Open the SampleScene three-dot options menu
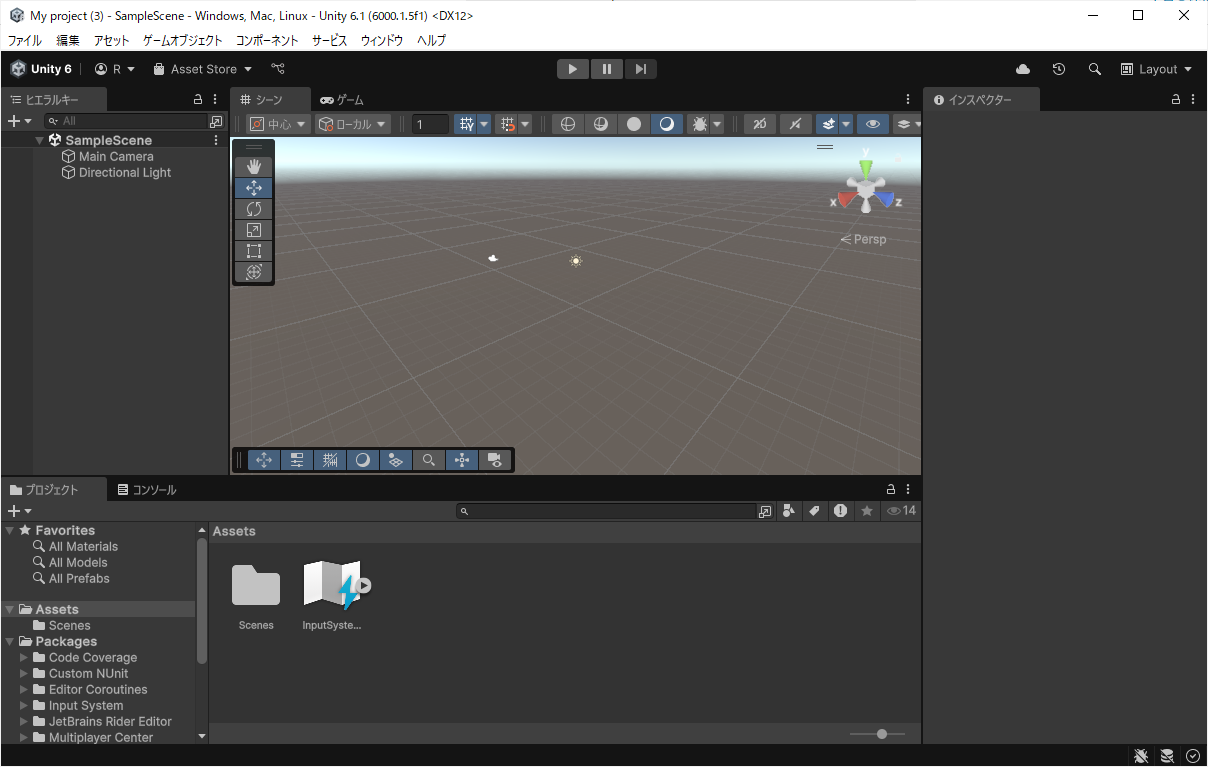 click(216, 140)
